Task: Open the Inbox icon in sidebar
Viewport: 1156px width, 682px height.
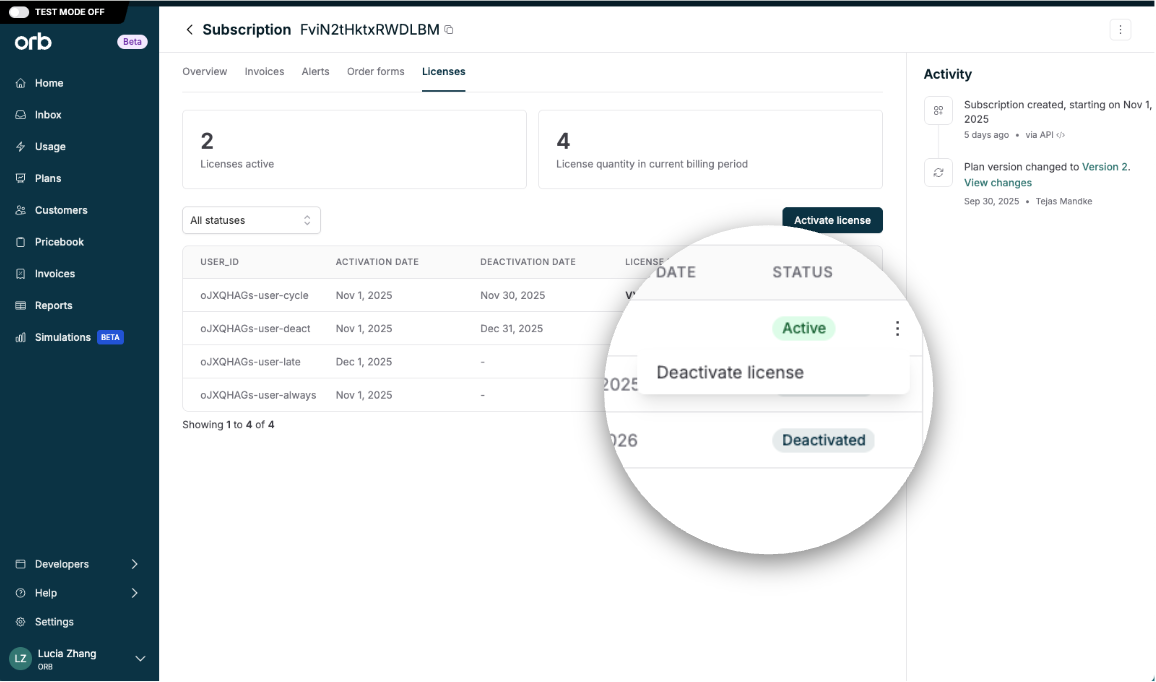Action: pos(21,115)
